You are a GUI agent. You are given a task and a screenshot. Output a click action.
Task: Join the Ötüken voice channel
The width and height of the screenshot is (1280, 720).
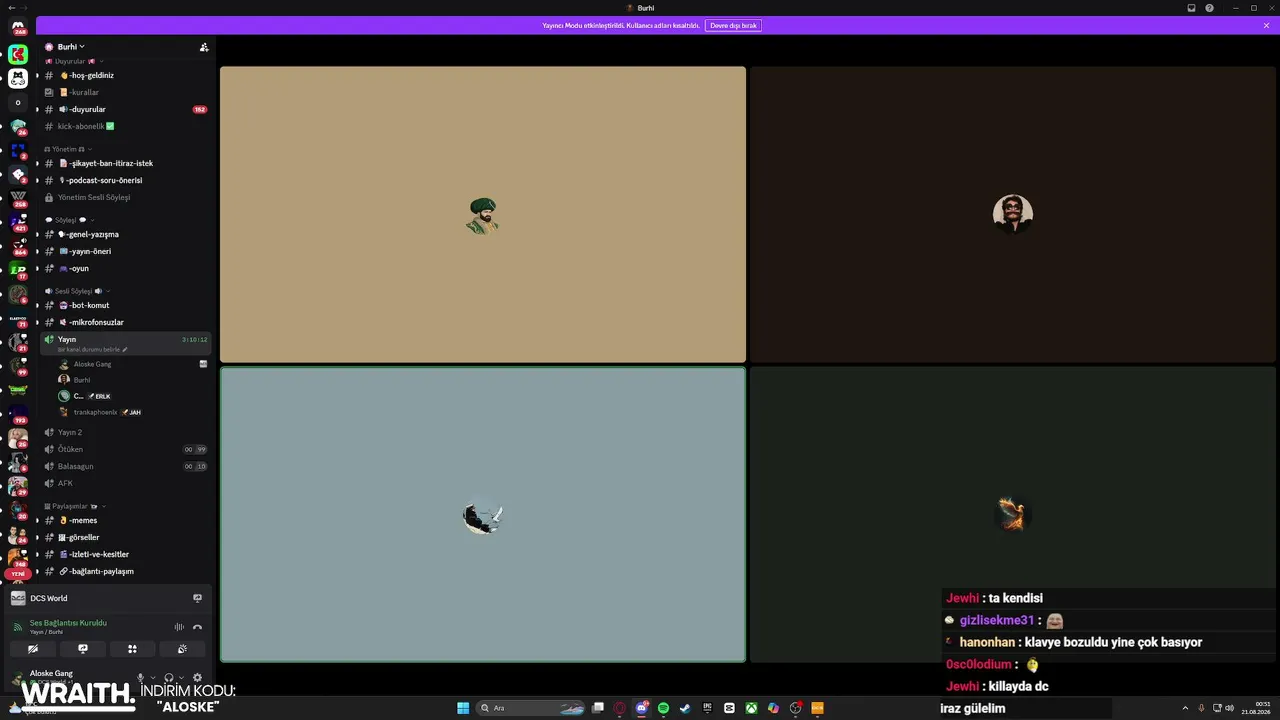point(125,449)
